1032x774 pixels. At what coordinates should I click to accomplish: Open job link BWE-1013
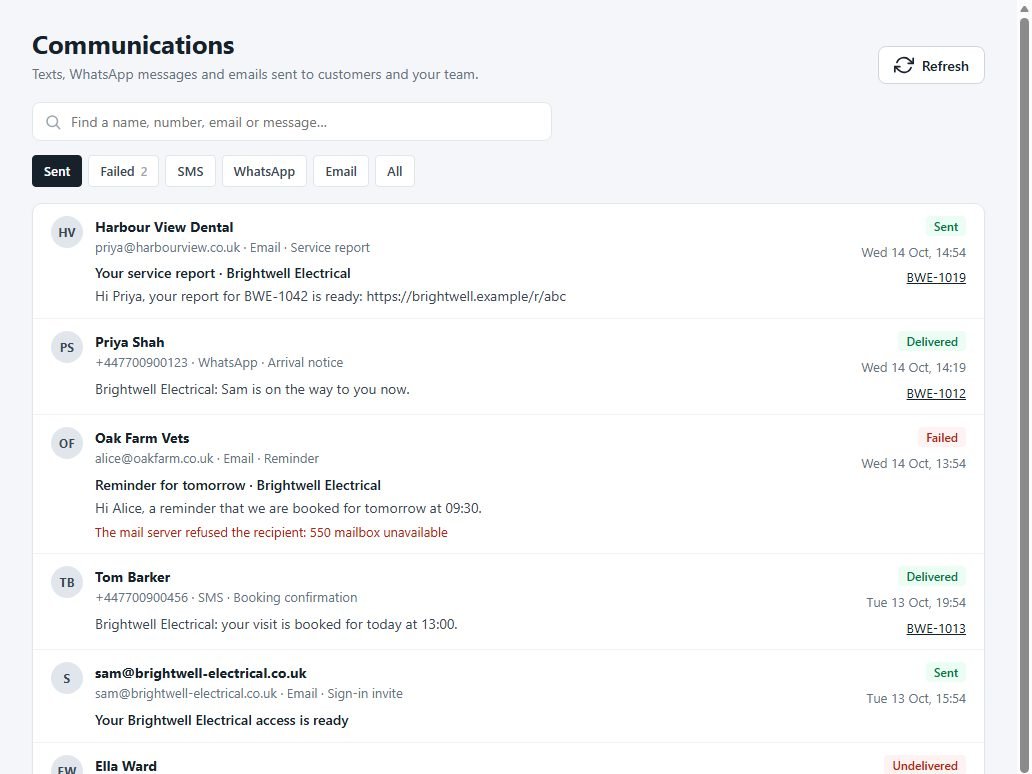click(936, 629)
